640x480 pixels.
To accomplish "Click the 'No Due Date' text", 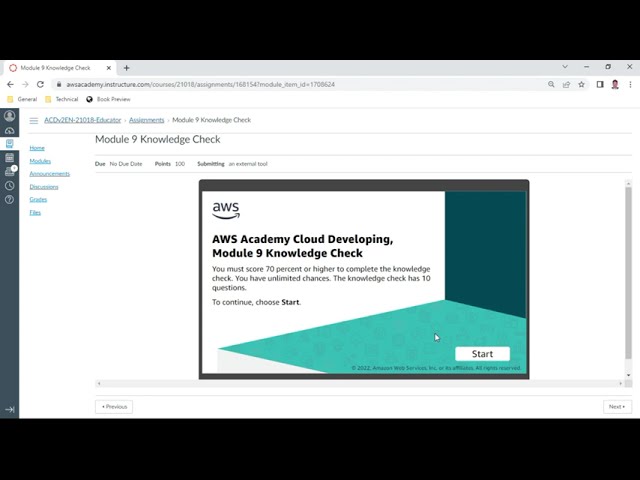I will pyautogui.click(x=126, y=164).
